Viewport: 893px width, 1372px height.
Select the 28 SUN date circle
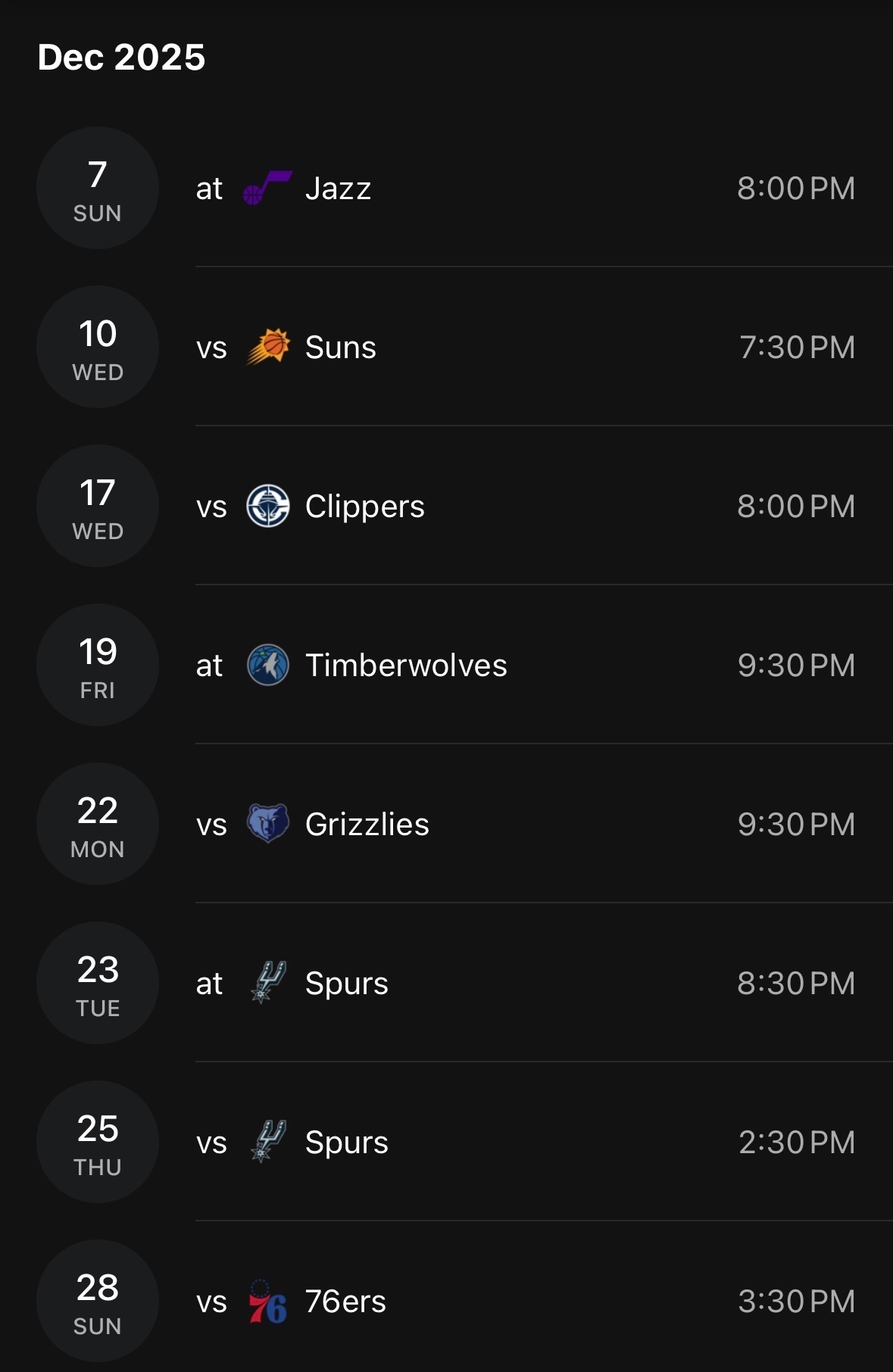(x=98, y=1301)
